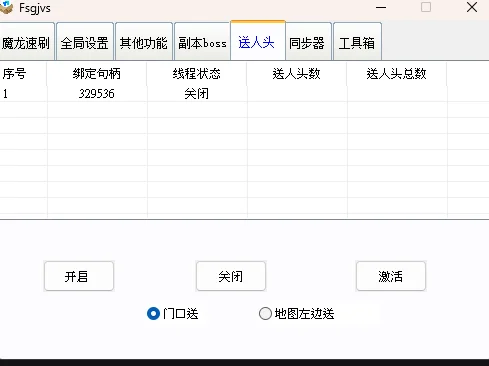Click the 关闭 status cell in row 1
Image resolution: width=489 pixels, height=366 pixels.
[x=197, y=94]
